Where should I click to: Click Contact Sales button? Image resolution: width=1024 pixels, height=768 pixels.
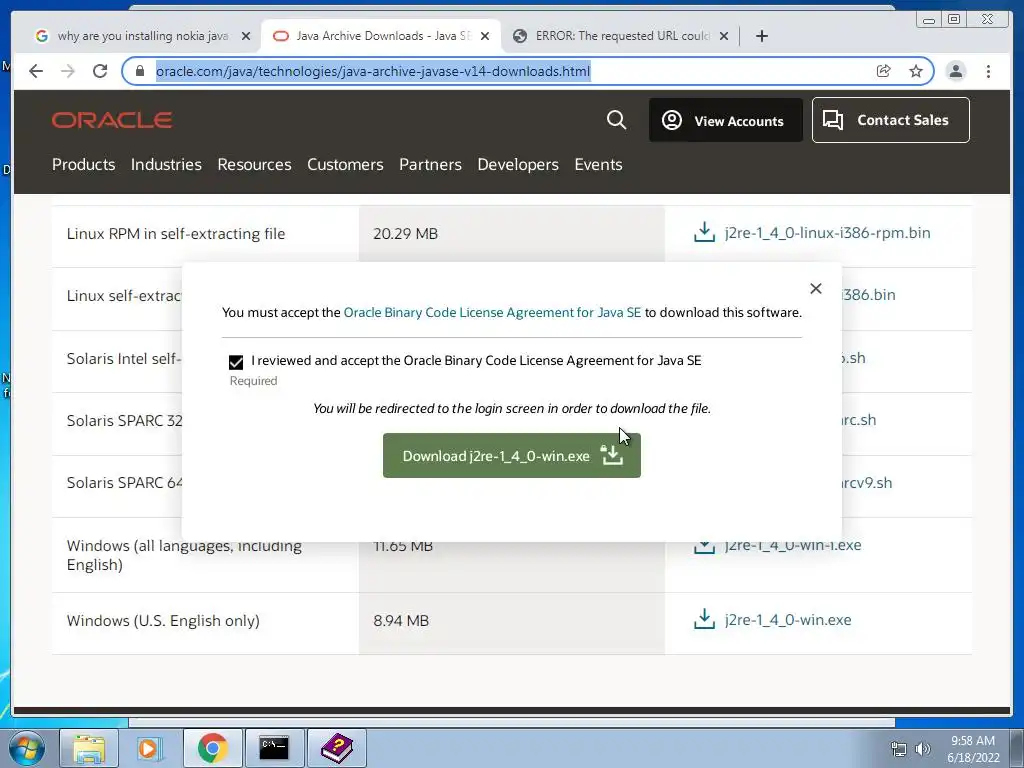[x=891, y=120]
